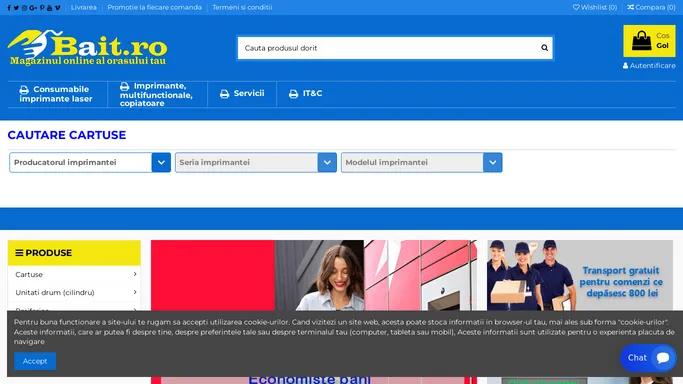Accept the cookie notice
The width and height of the screenshot is (683, 384).
(x=35, y=361)
